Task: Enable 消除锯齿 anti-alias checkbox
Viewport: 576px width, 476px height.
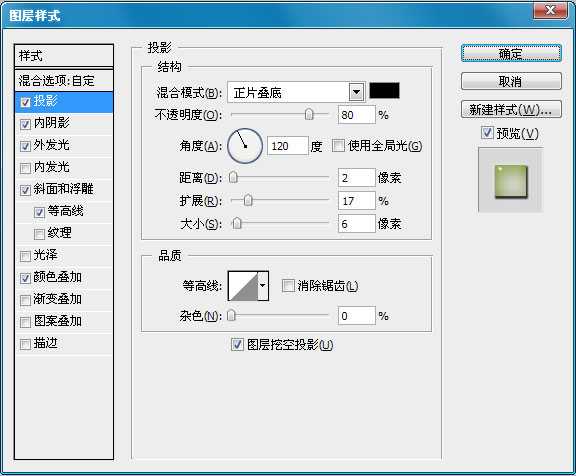Action: pos(288,285)
